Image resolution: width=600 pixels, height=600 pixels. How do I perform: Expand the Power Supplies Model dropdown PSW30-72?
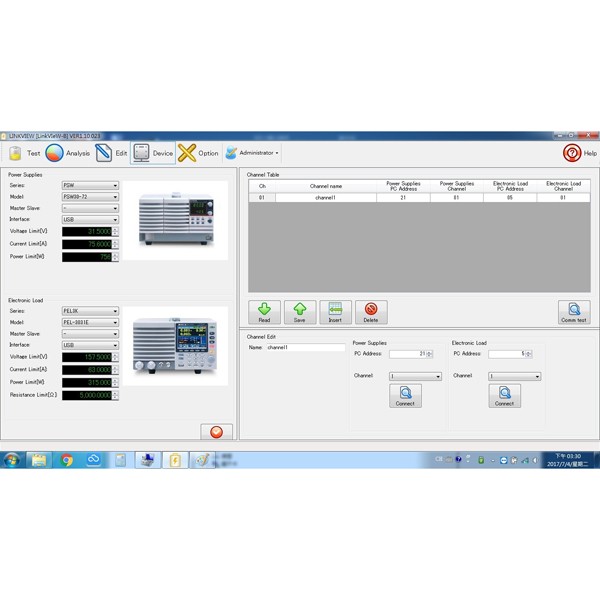pyautogui.click(x=90, y=197)
